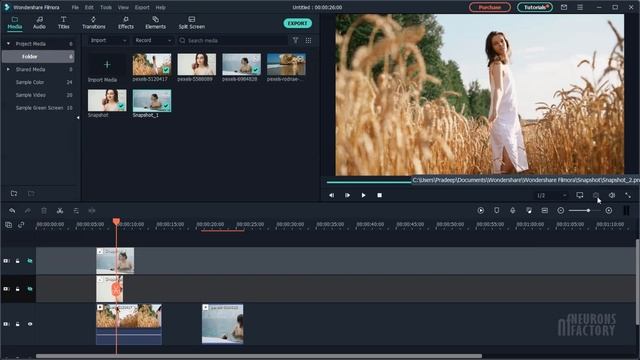Take a snapshot with camera icon
This screenshot has width=640, height=360.
(x=596, y=196)
